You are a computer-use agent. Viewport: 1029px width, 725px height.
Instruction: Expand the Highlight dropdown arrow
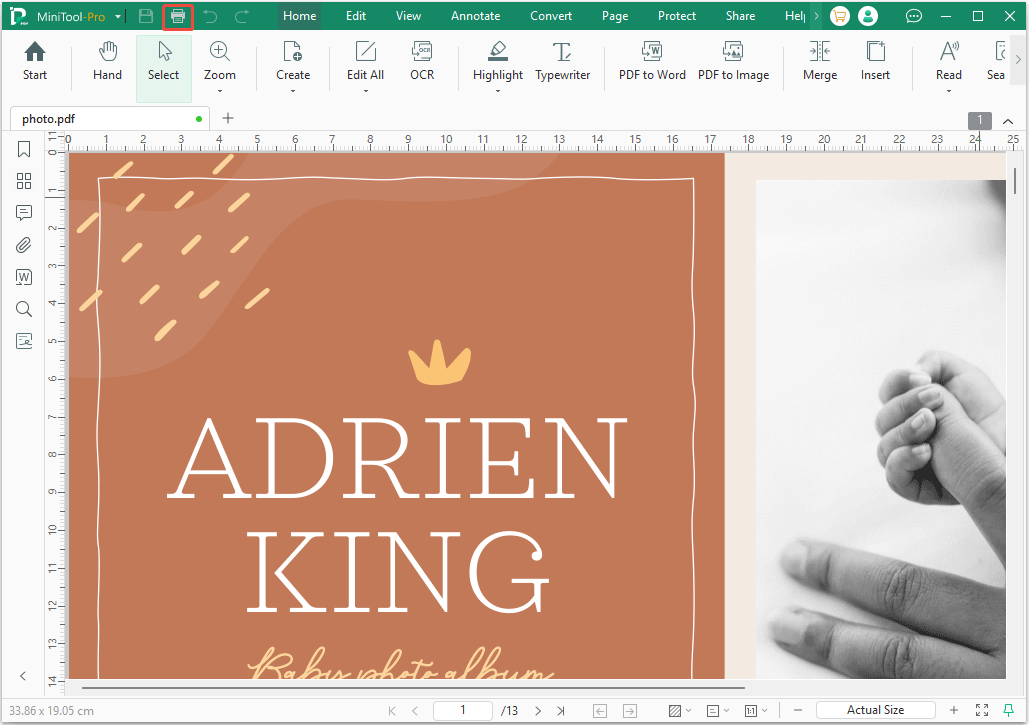click(x=498, y=91)
